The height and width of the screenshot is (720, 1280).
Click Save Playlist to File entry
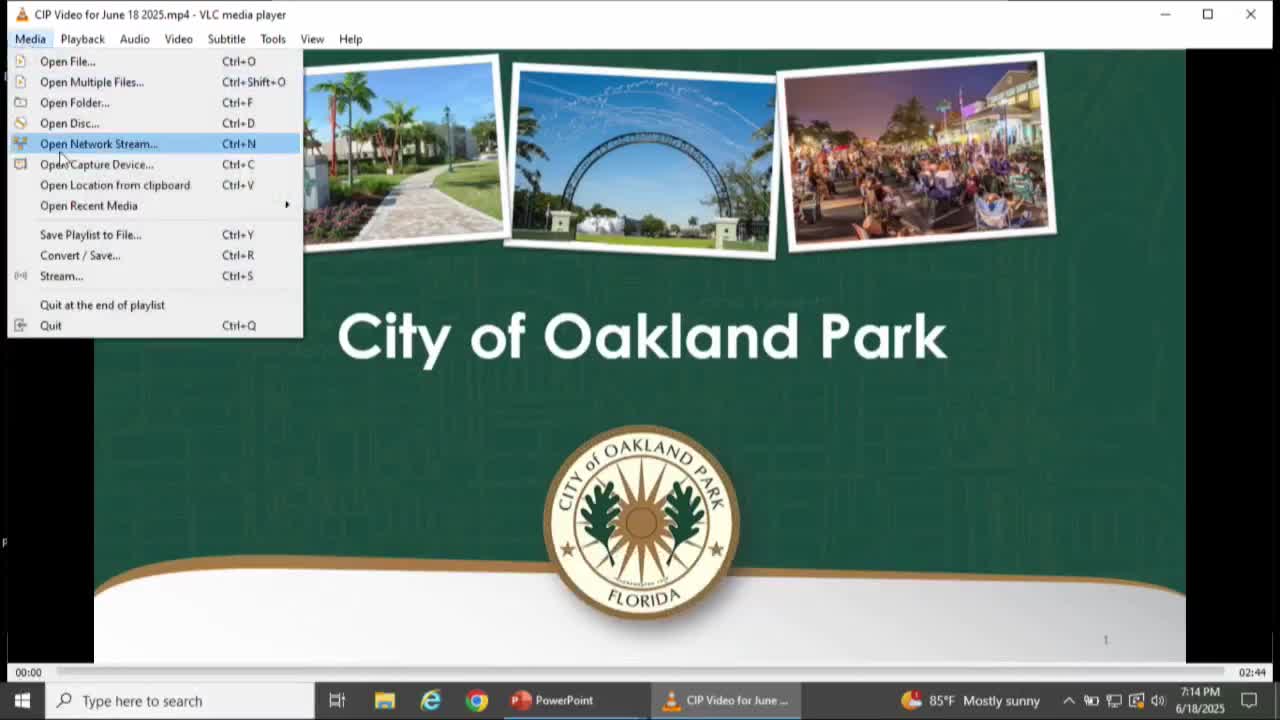pyautogui.click(x=90, y=235)
